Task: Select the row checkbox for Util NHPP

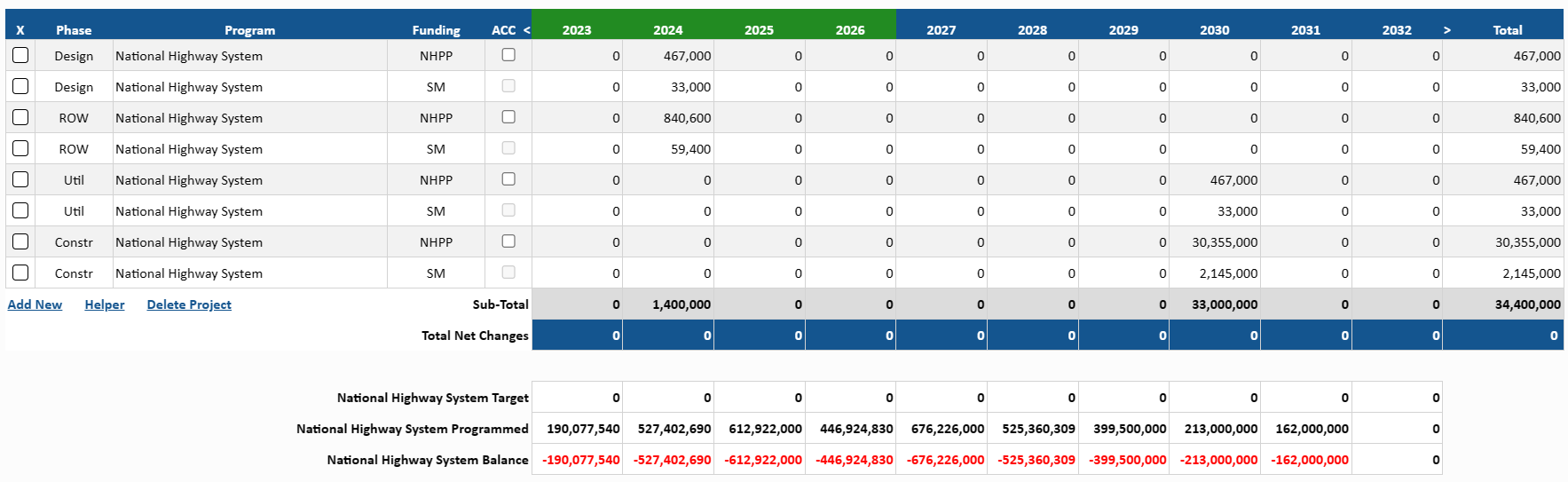Action: 20,179
